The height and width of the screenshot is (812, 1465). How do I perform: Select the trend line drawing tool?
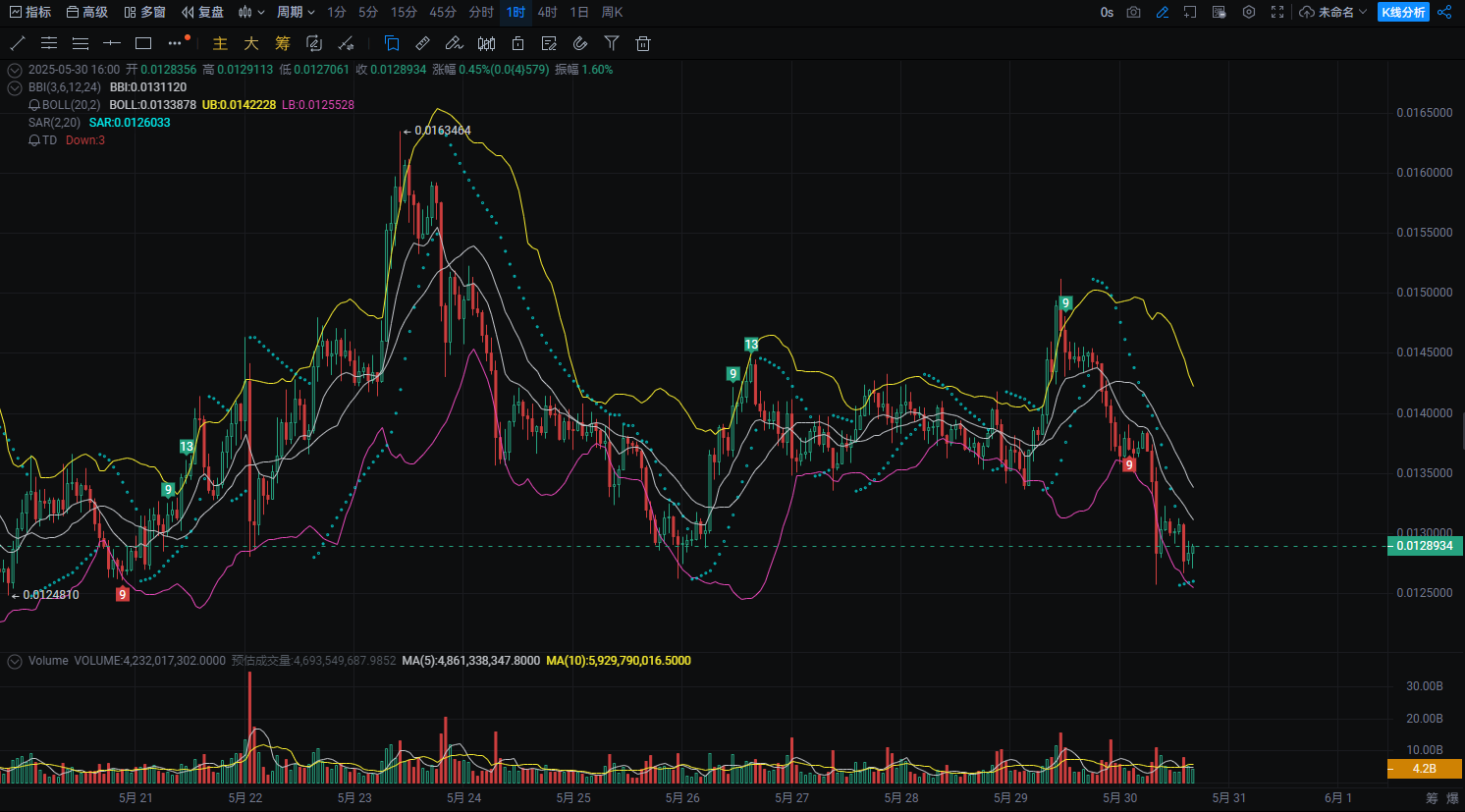(18, 43)
